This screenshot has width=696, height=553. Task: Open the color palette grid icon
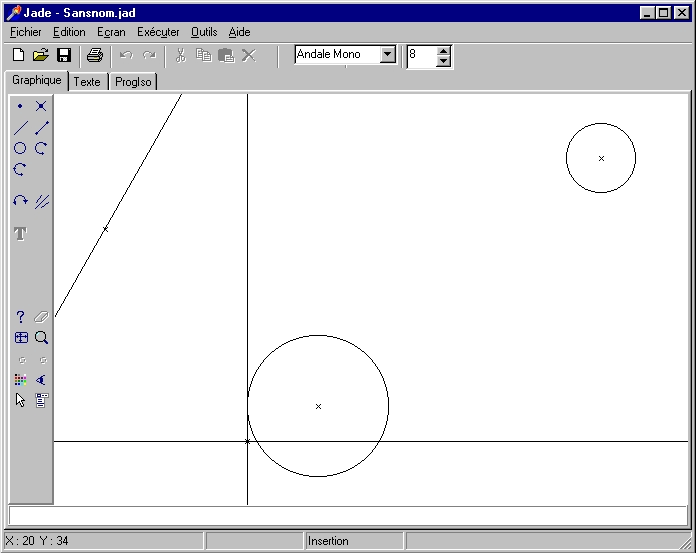[x=20, y=380]
